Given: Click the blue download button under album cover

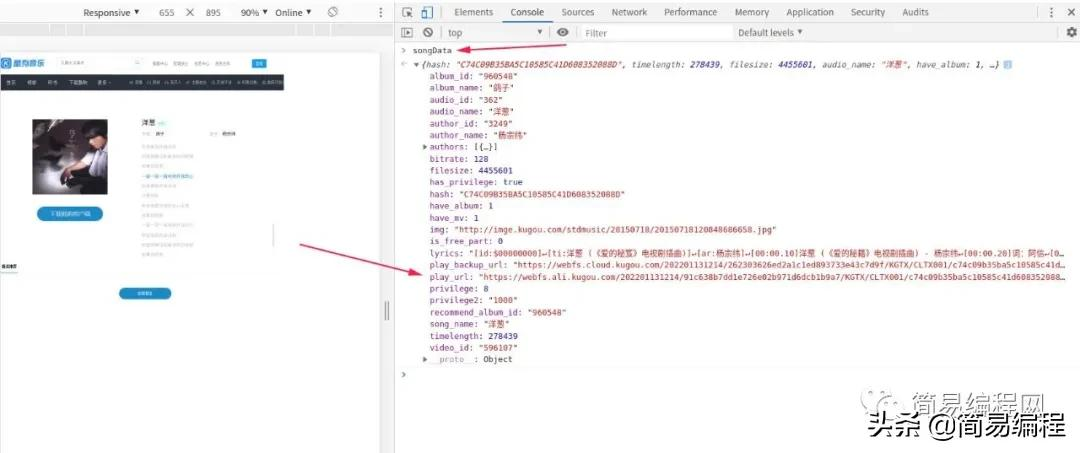Looking at the screenshot, I should 70,213.
